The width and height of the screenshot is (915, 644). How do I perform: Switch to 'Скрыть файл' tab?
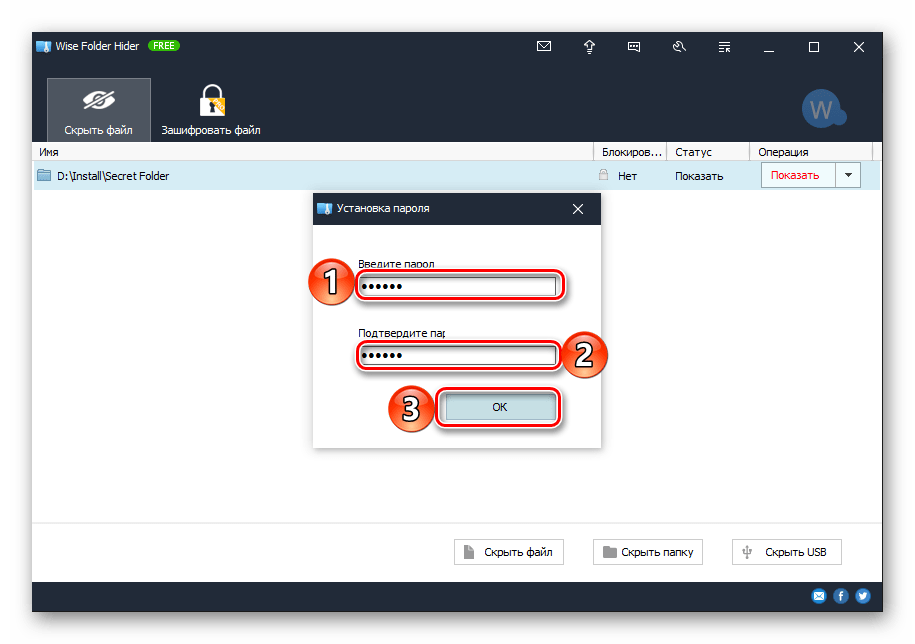tap(99, 110)
